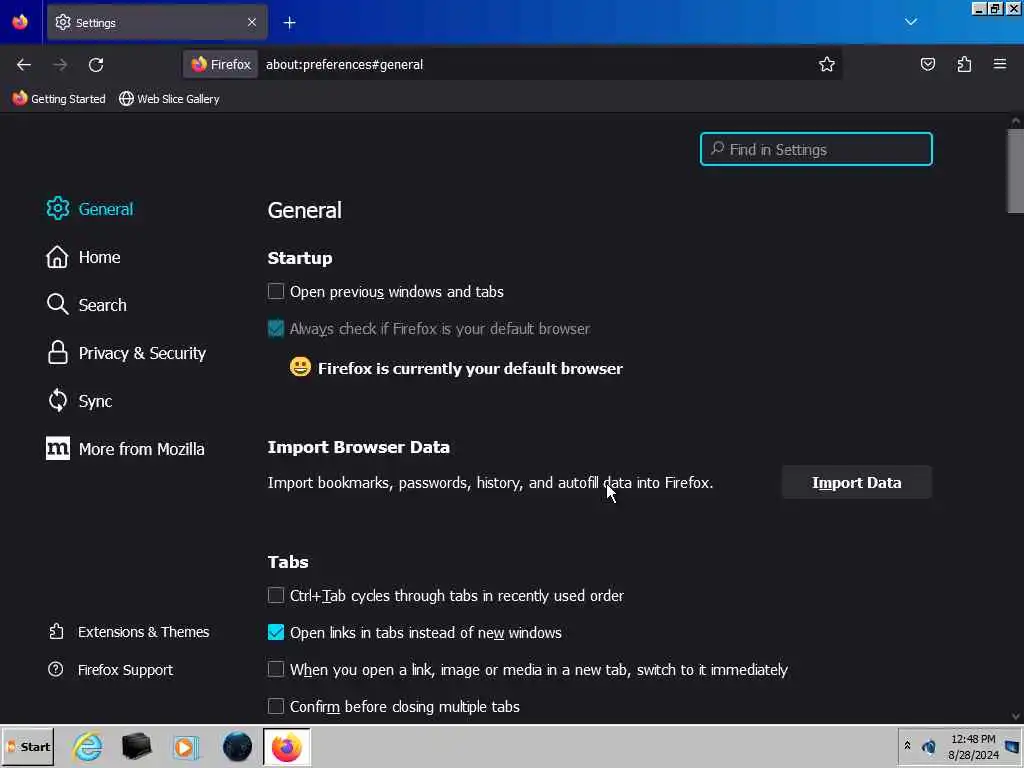
Task: Reload the current page
Action: point(96,65)
